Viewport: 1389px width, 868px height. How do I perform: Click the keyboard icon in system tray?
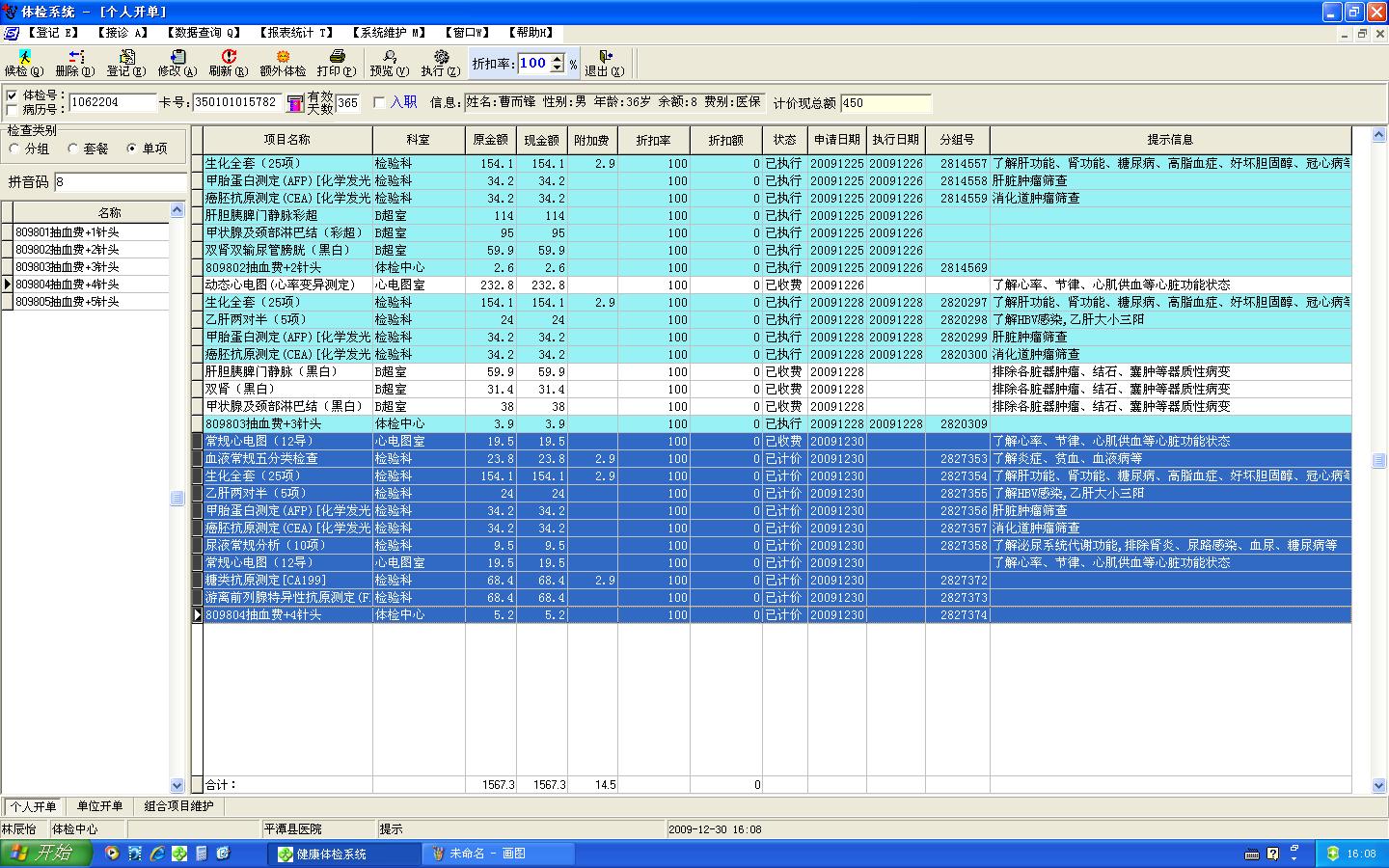coord(1252,854)
